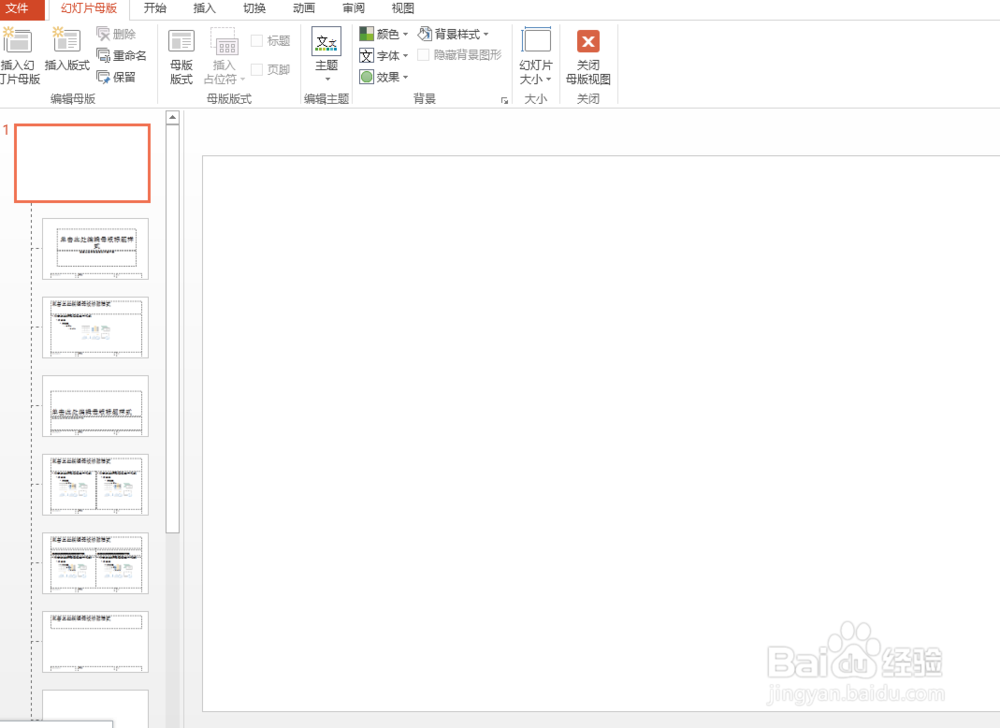The height and width of the screenshot is (728, 1000).
Task: Click the Delete (删除) button
Action: 116,34
